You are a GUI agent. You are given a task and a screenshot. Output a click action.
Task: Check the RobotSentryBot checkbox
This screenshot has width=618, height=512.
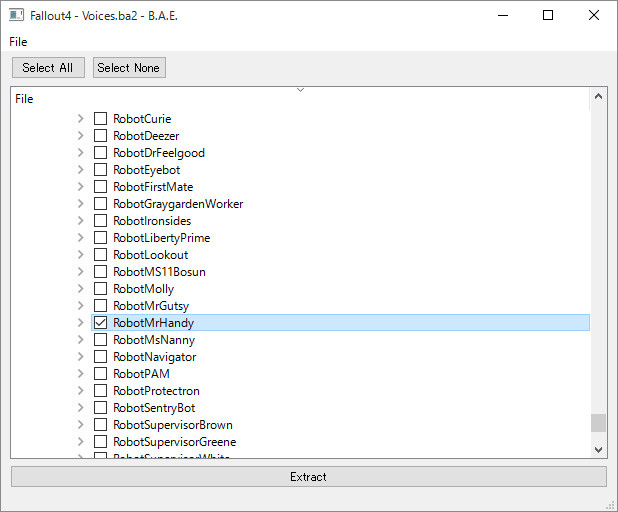point(101,408)
